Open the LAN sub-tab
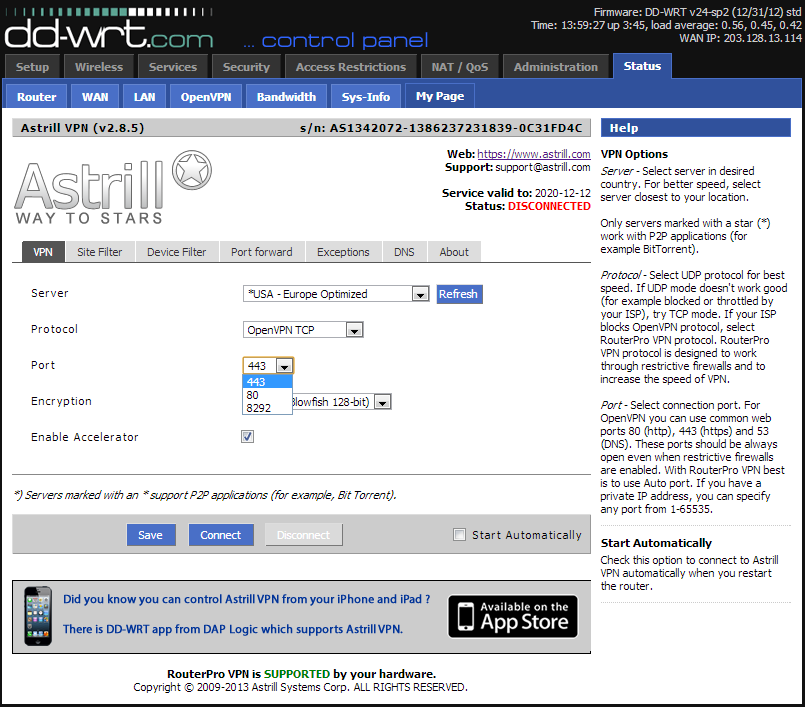This screenshot has height=707, width=805. (144, 97)
